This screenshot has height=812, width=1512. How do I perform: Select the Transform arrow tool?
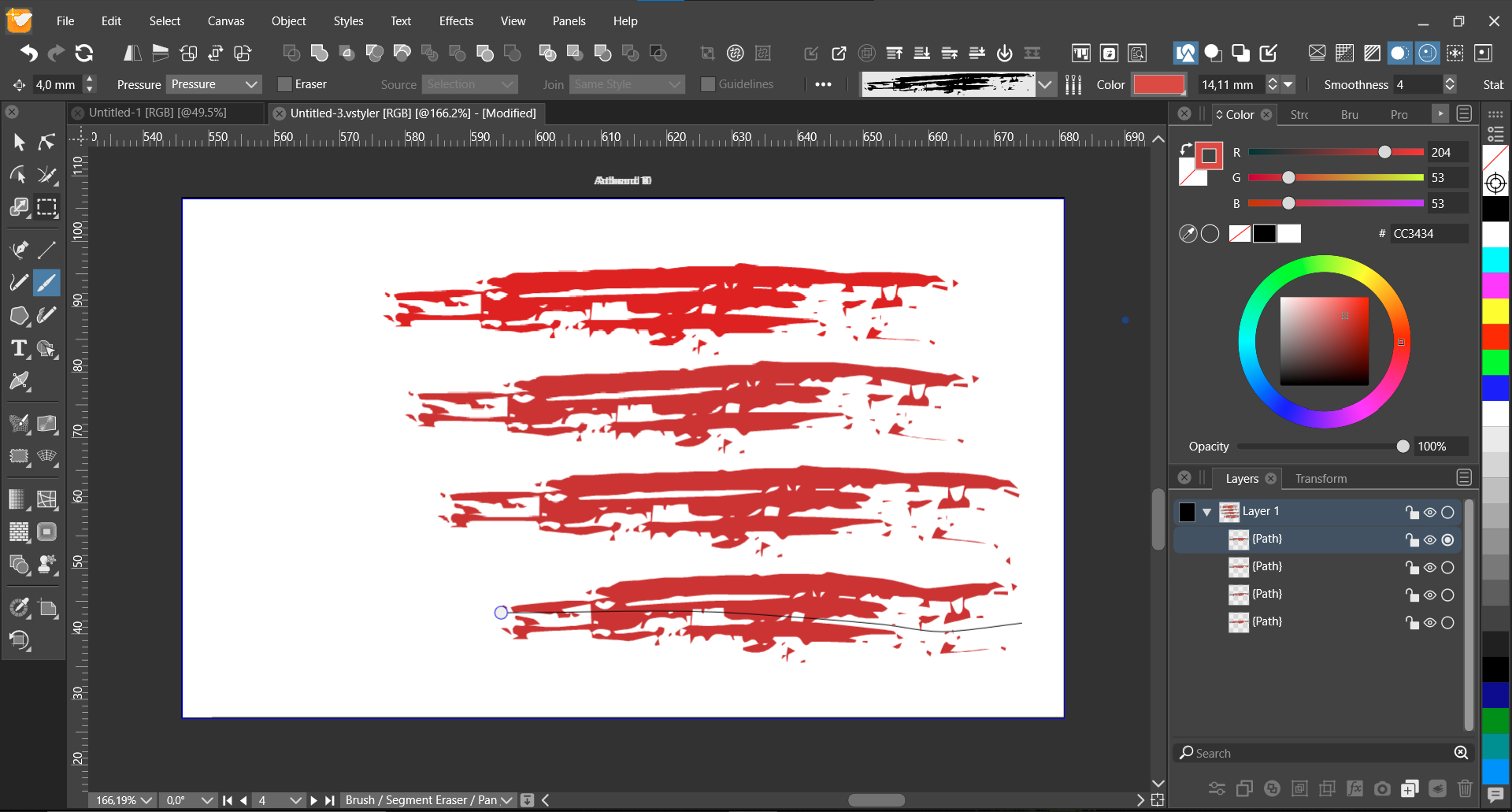pos(19,142)
